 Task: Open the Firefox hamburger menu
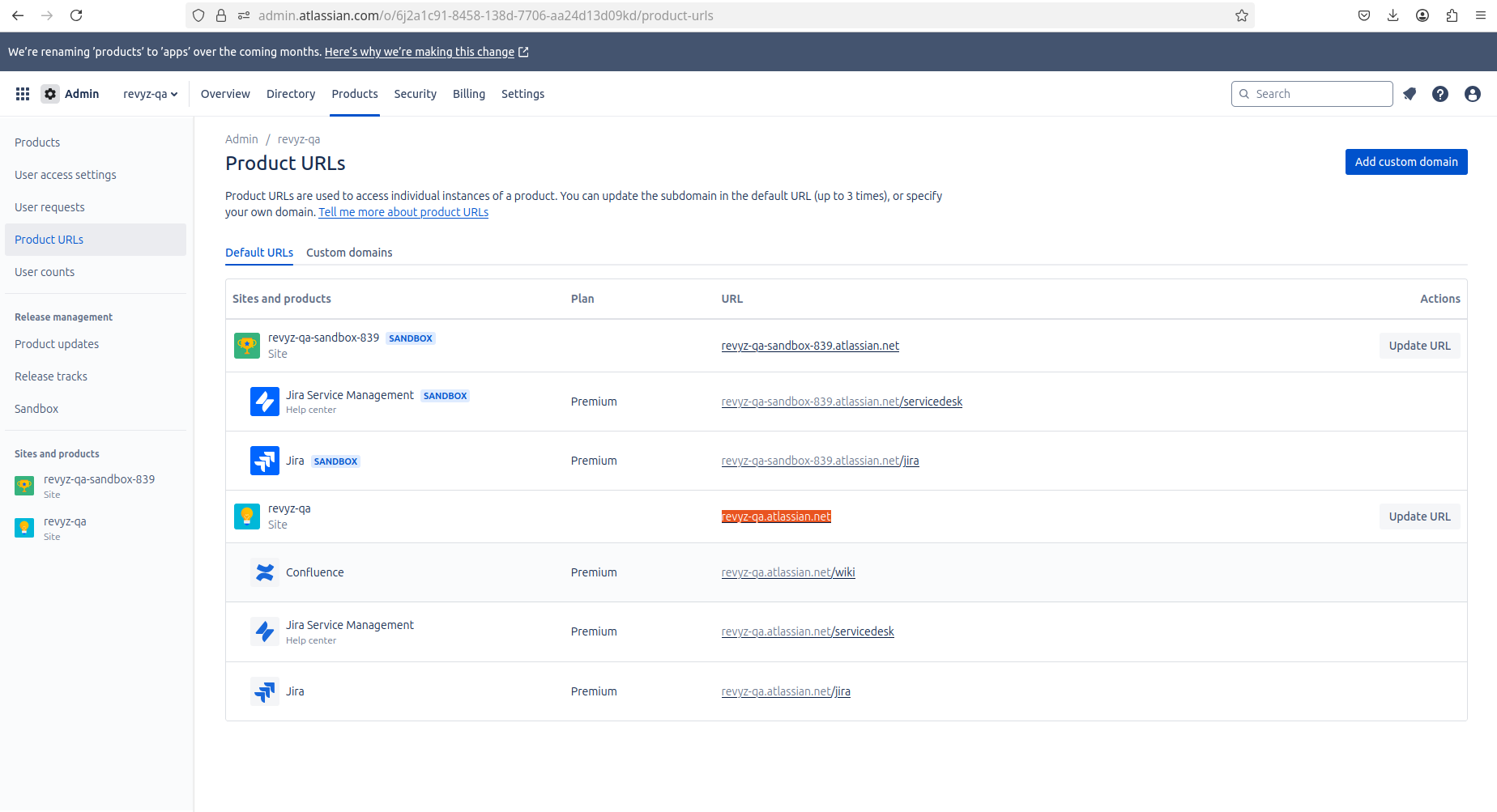1481,15
